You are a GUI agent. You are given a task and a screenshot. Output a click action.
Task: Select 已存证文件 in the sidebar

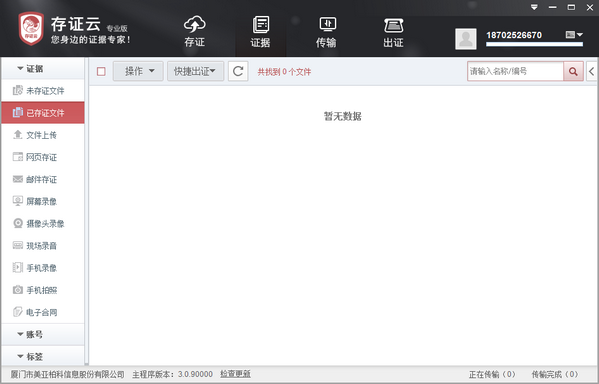(x=43, y=113)
